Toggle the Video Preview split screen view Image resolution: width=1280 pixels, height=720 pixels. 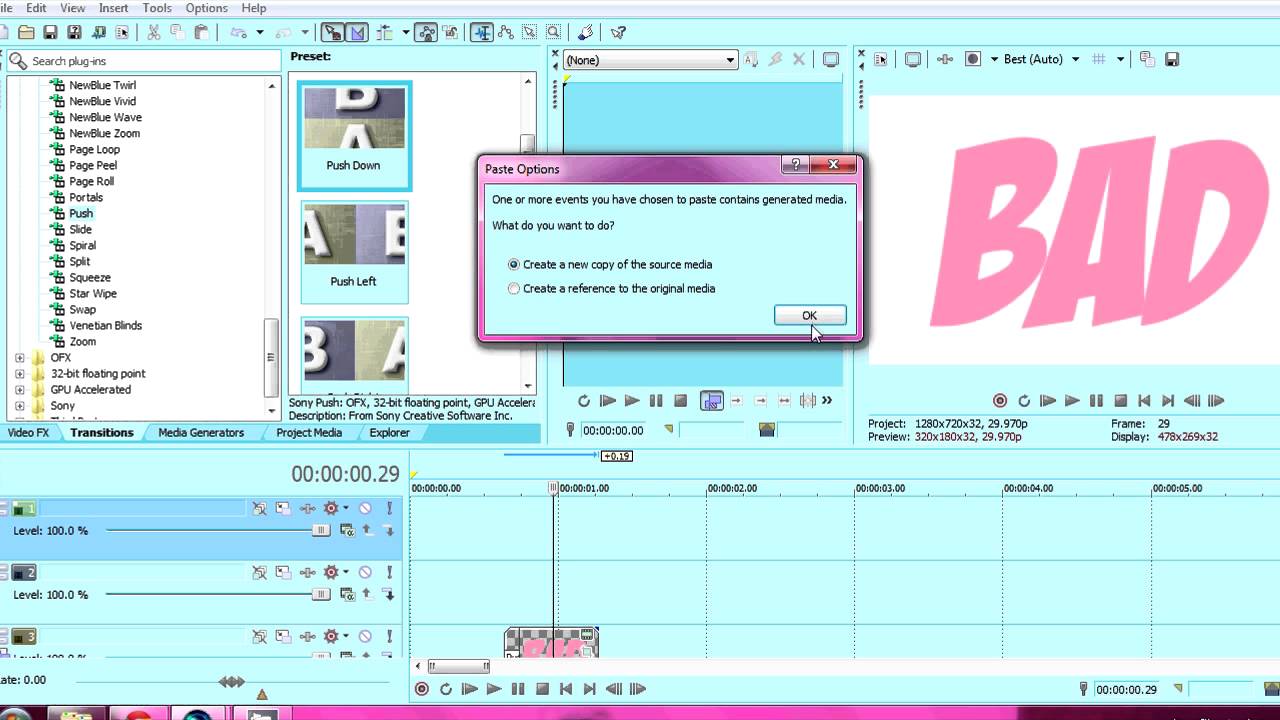tap(972, 59)
